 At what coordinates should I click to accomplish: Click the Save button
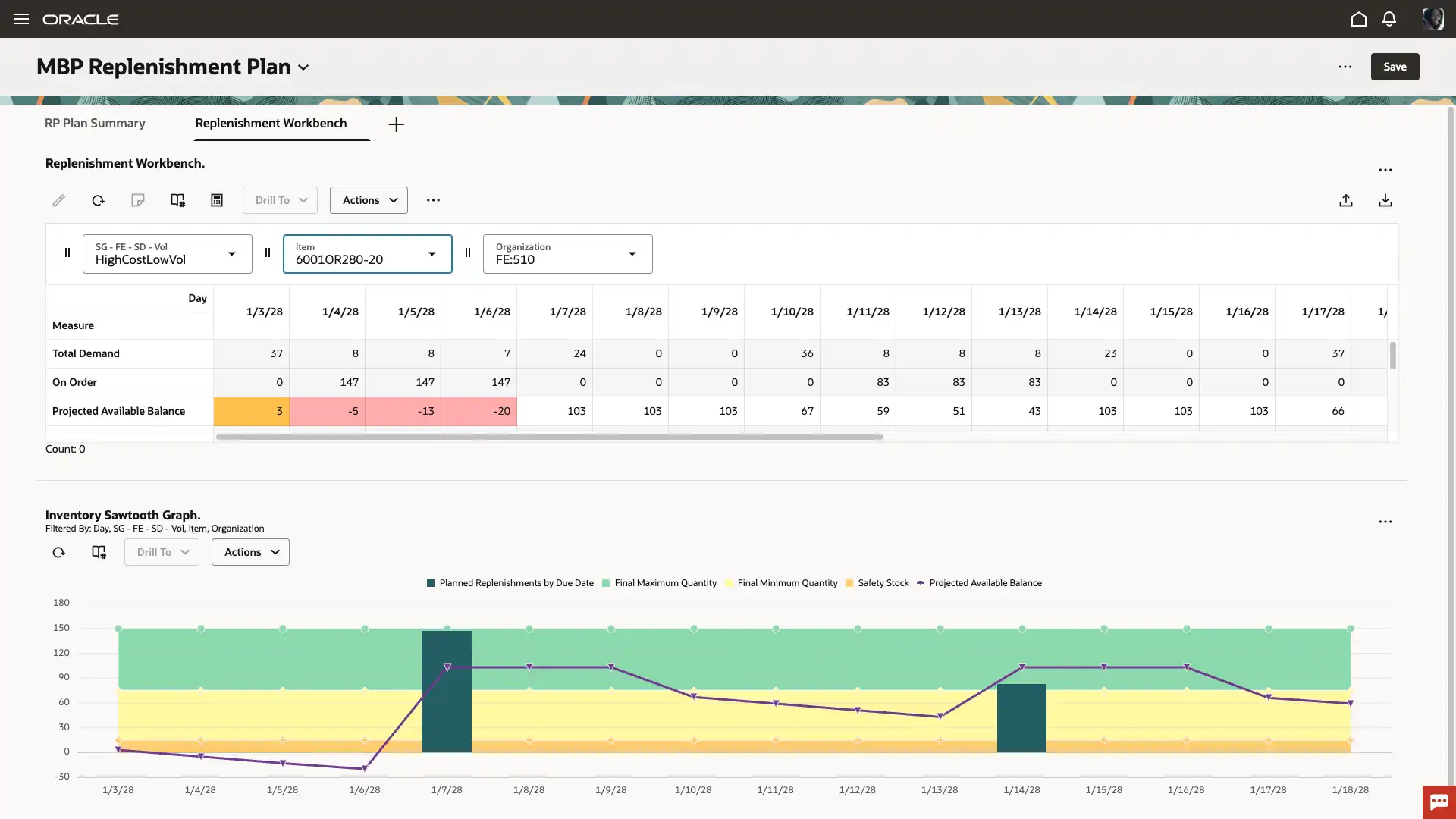tap(1394, 67)
